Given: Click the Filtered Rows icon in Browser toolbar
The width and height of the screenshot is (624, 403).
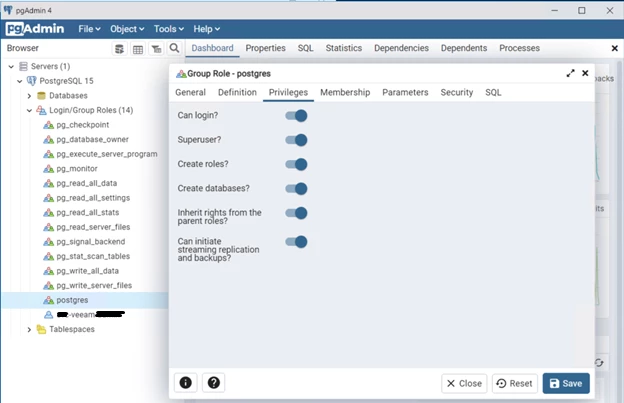Looking at the screenshot, I should click(156, 49).
